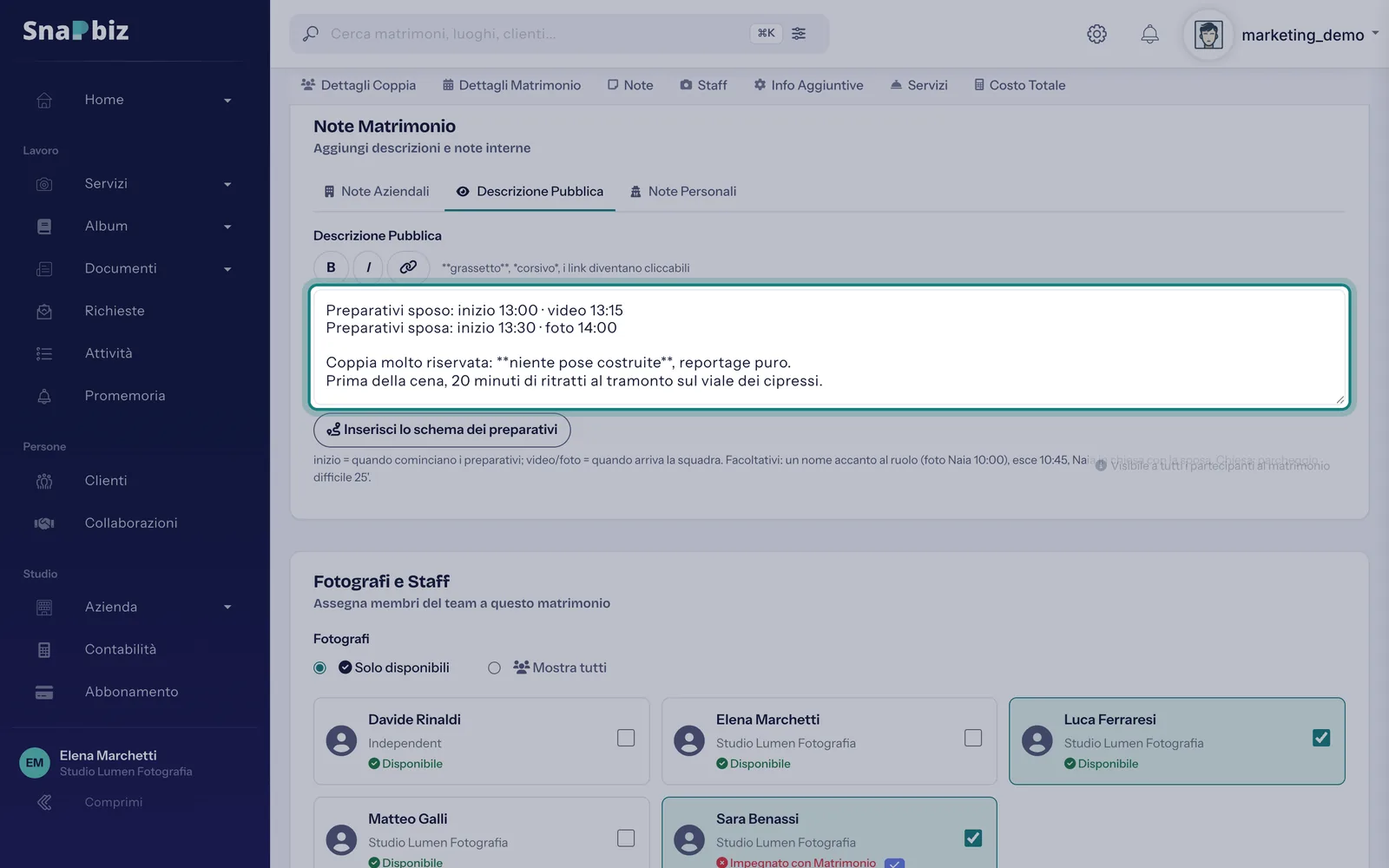Image resolution: width=1389 pixels, height=868 pixels.
Task: Click the bold formatting button
Action: [x=331, y=267]
